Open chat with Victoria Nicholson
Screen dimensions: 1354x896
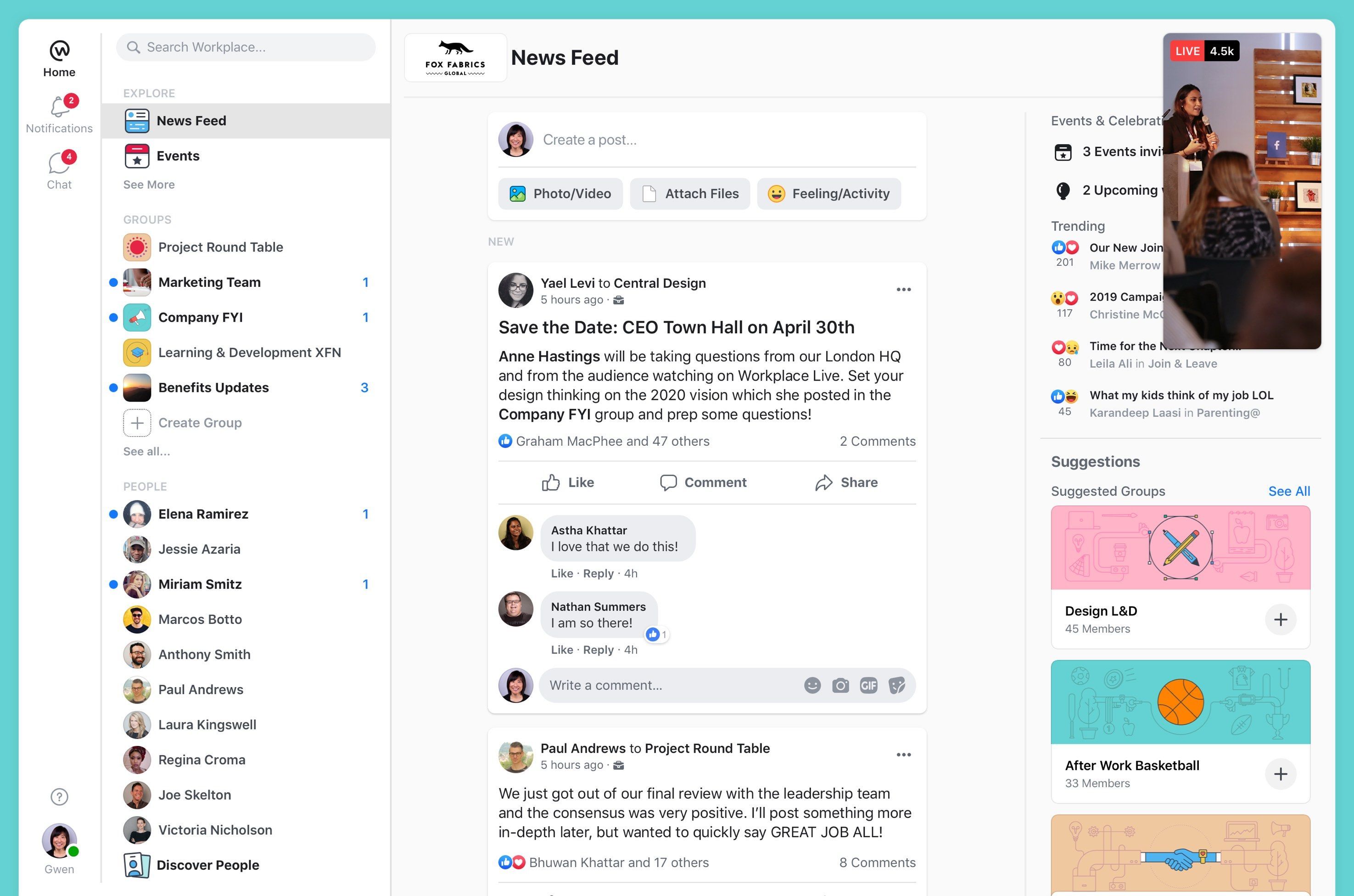click(x=246, y=830)
